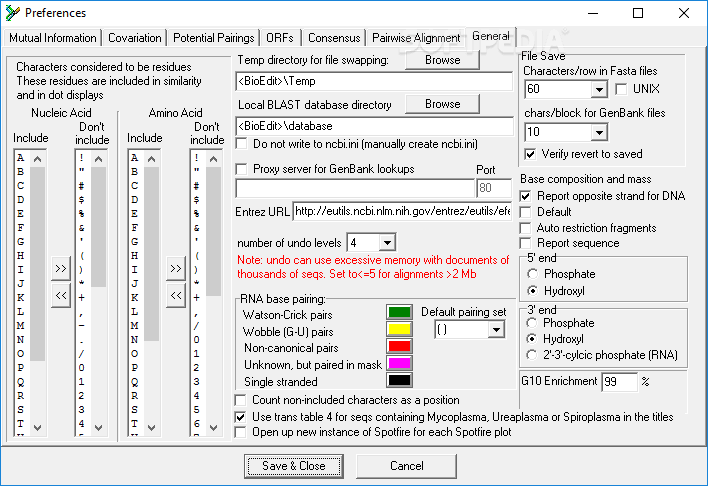Click down arrow of Nucleic Acid Don't include list
Viewport: 708px width, 486px height.
tap(99, 427)
